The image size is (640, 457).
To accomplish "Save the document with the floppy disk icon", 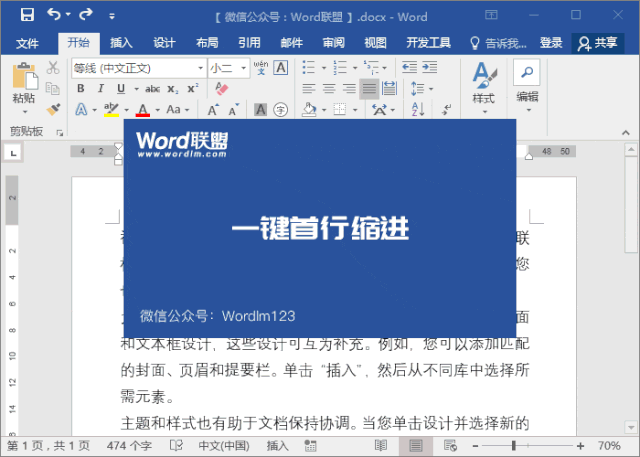I will [x=27, y=15].
